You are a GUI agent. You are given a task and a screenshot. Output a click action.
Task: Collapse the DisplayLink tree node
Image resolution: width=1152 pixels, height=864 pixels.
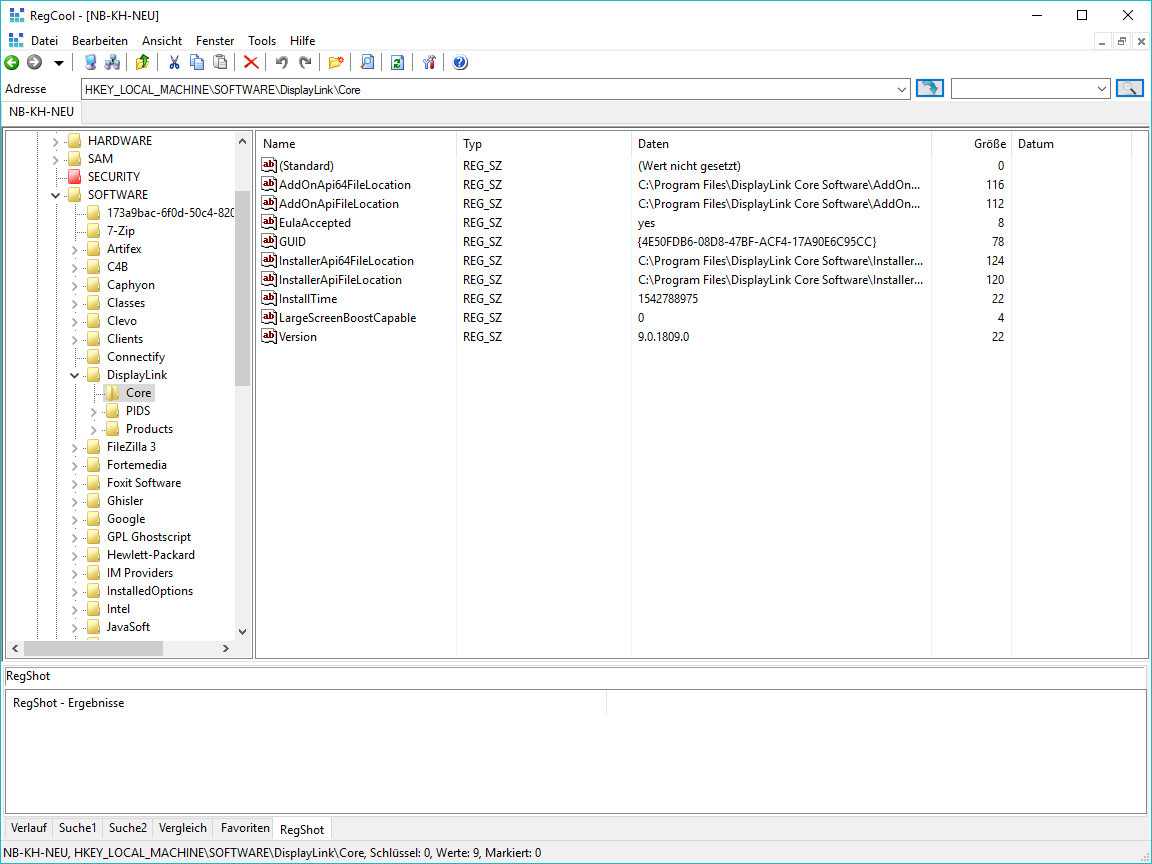(75, 375)
